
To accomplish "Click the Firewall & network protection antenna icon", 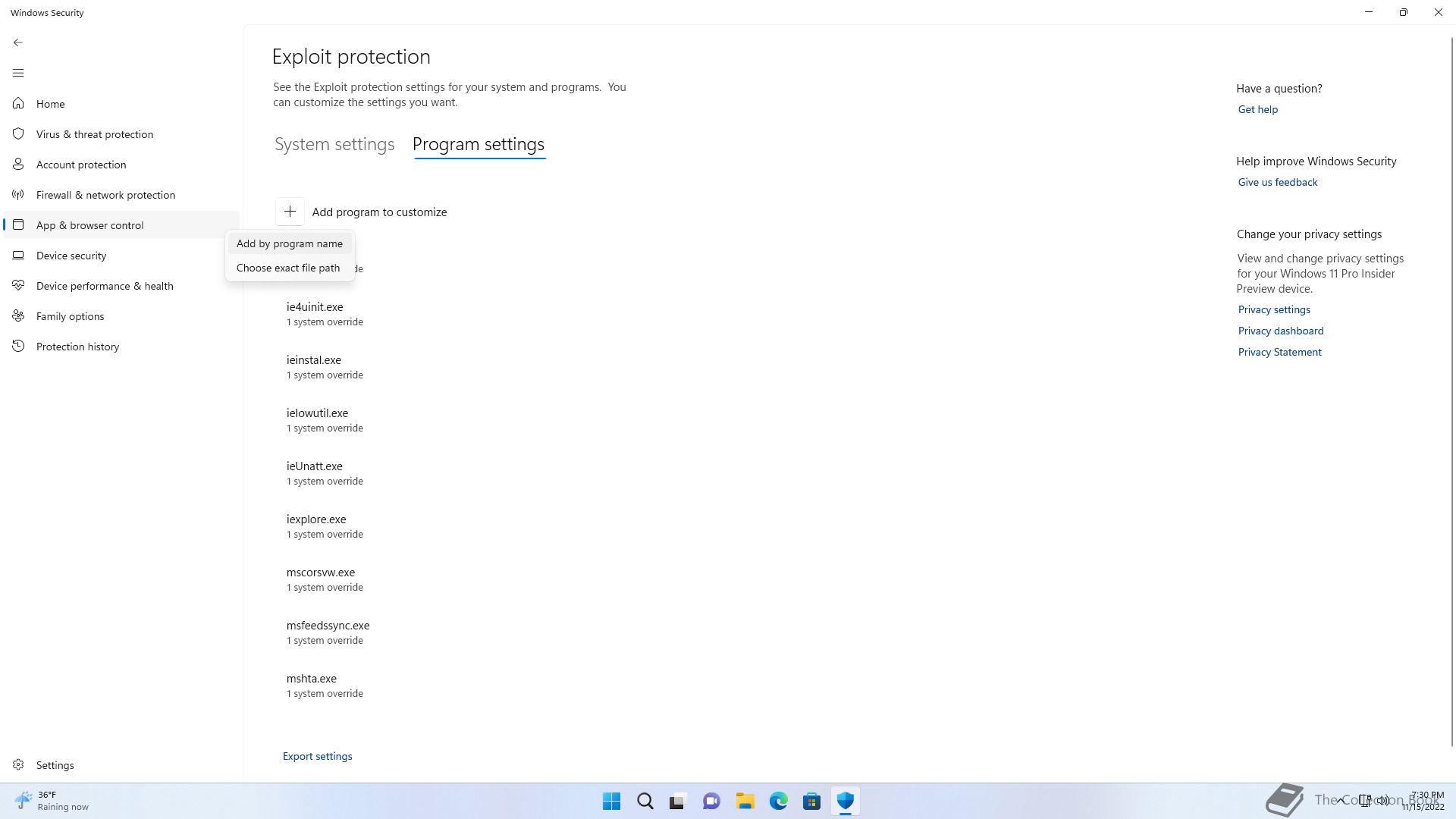I will pos(18,194).
